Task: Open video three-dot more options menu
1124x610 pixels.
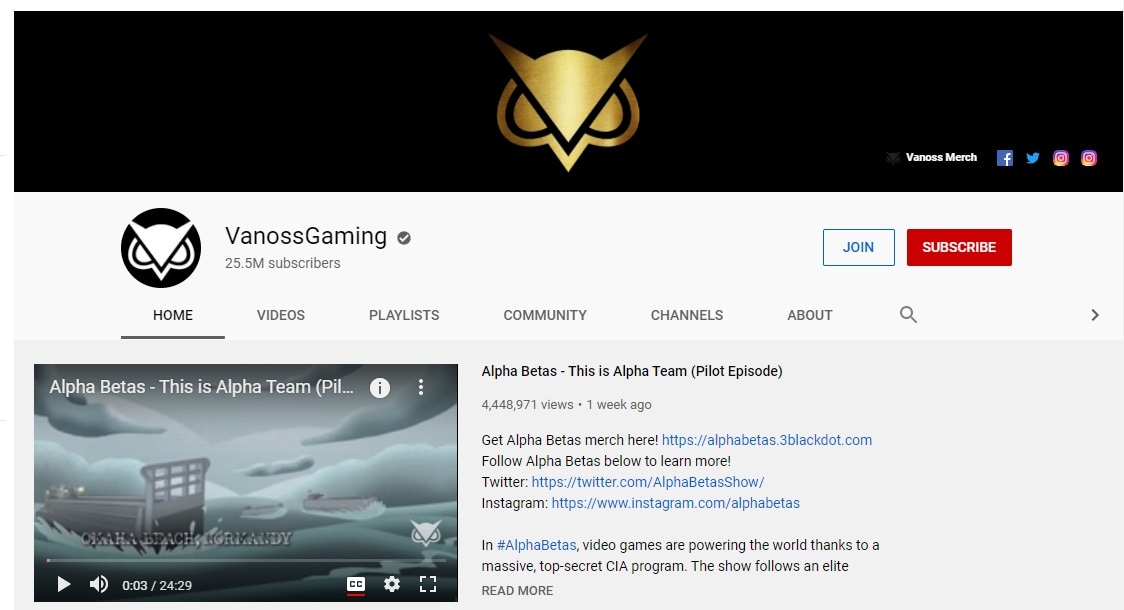Action: coord(421,388)
